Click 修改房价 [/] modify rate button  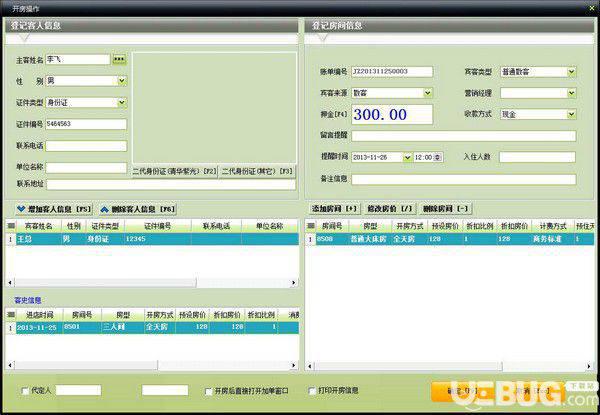(390, 208)
